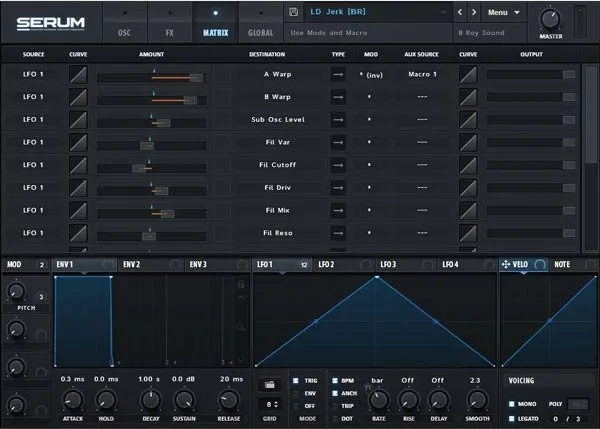Image resolution: width=600 pixels, height=429 pixels.
Task: Click the output slider for Sub Osc Level
Action: (531, 120)
